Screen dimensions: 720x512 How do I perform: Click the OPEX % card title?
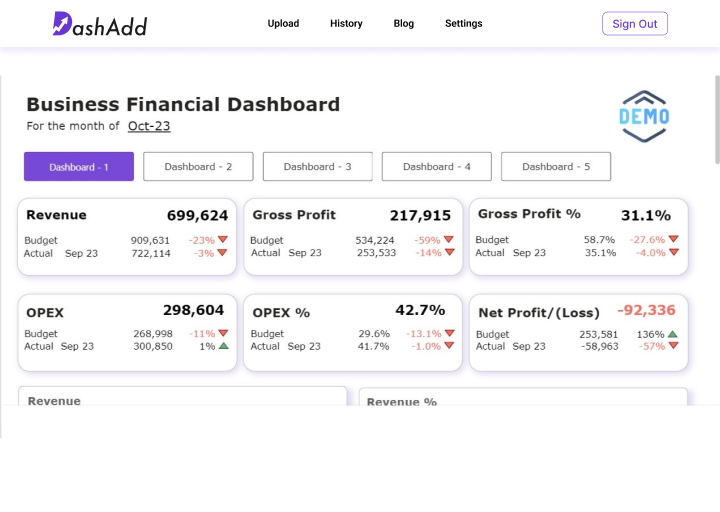coord(281,313)
